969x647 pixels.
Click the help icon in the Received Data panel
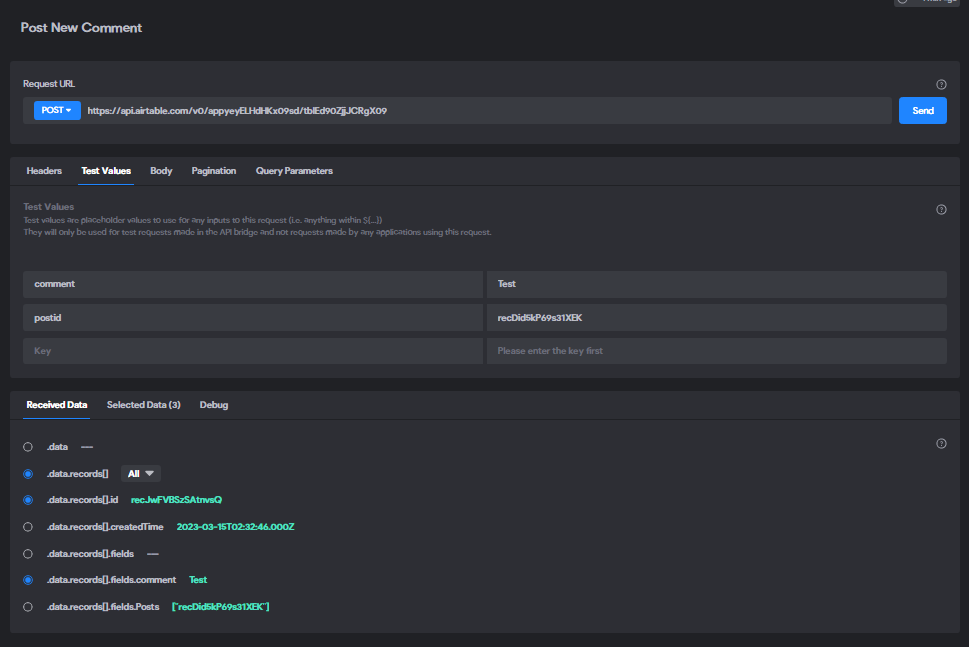tap(941, 444)
